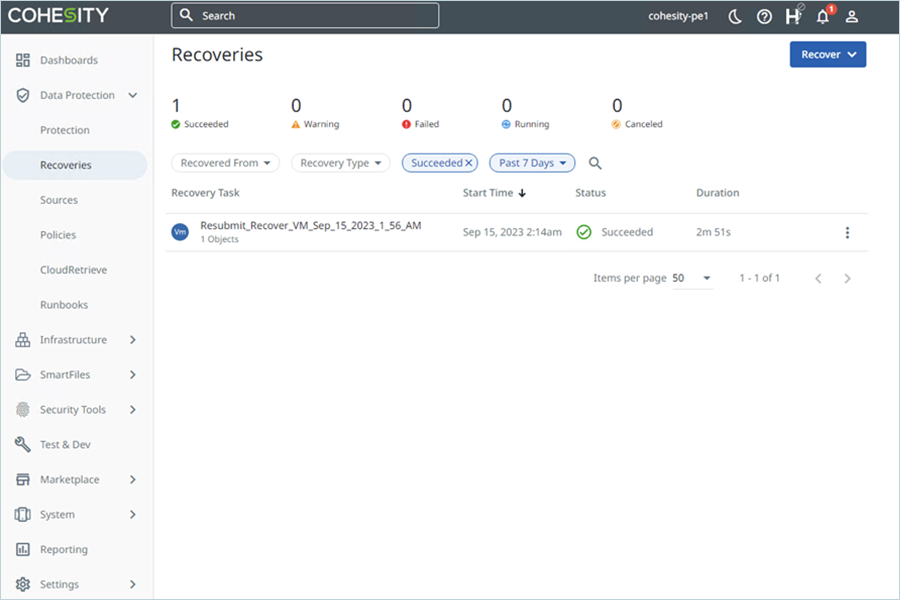Open the Past 7 Days dropdown

click(x=532, y=163)
